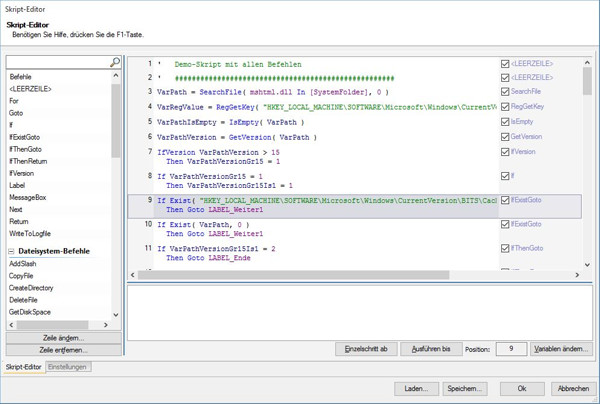Click the Speichern button
This screenshot has height=404, width=600.
pyautogui.click(x=465, y=389)
